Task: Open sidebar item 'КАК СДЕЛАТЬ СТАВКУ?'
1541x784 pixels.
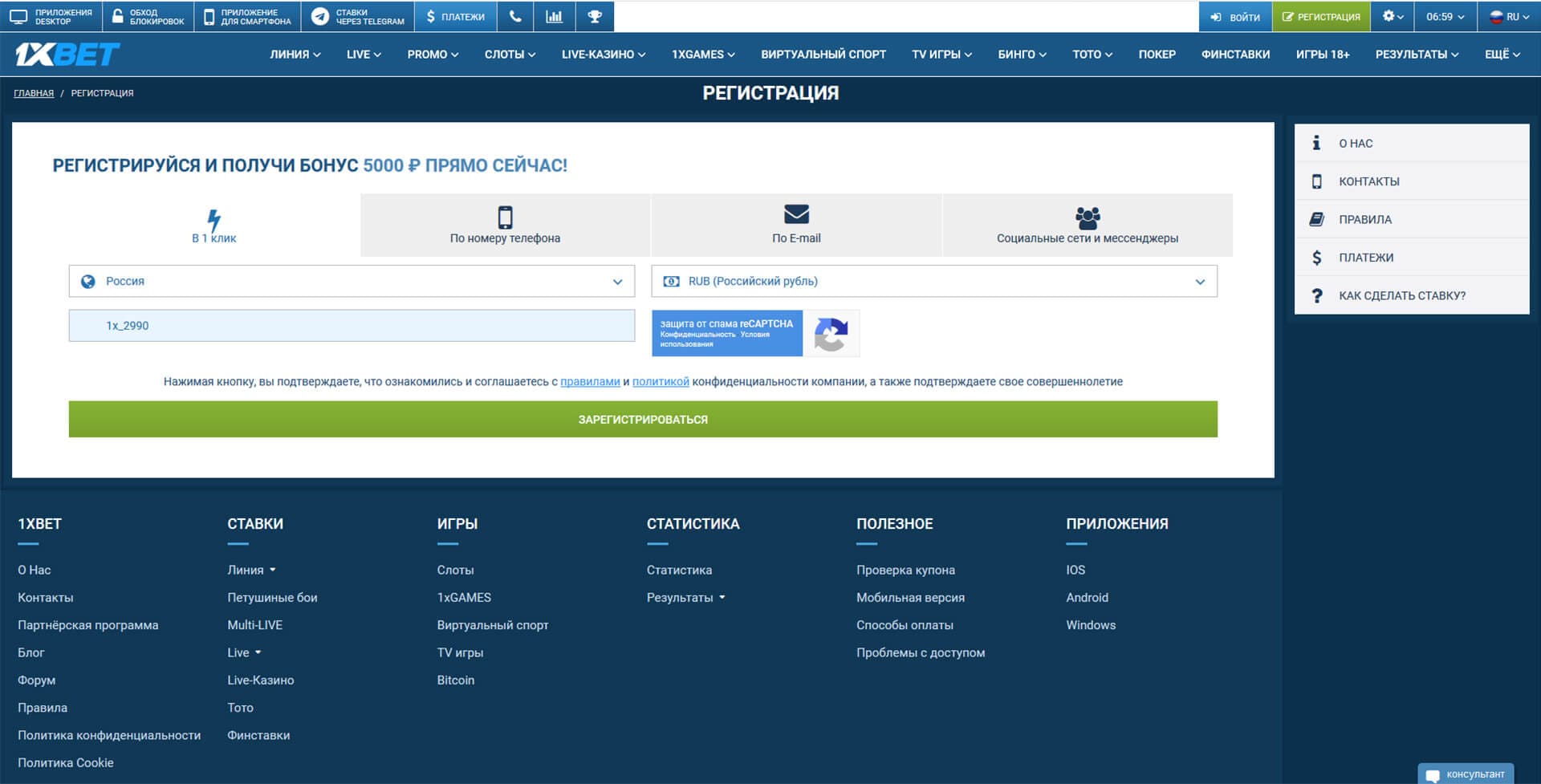Action: click(x=1411, y=295)
